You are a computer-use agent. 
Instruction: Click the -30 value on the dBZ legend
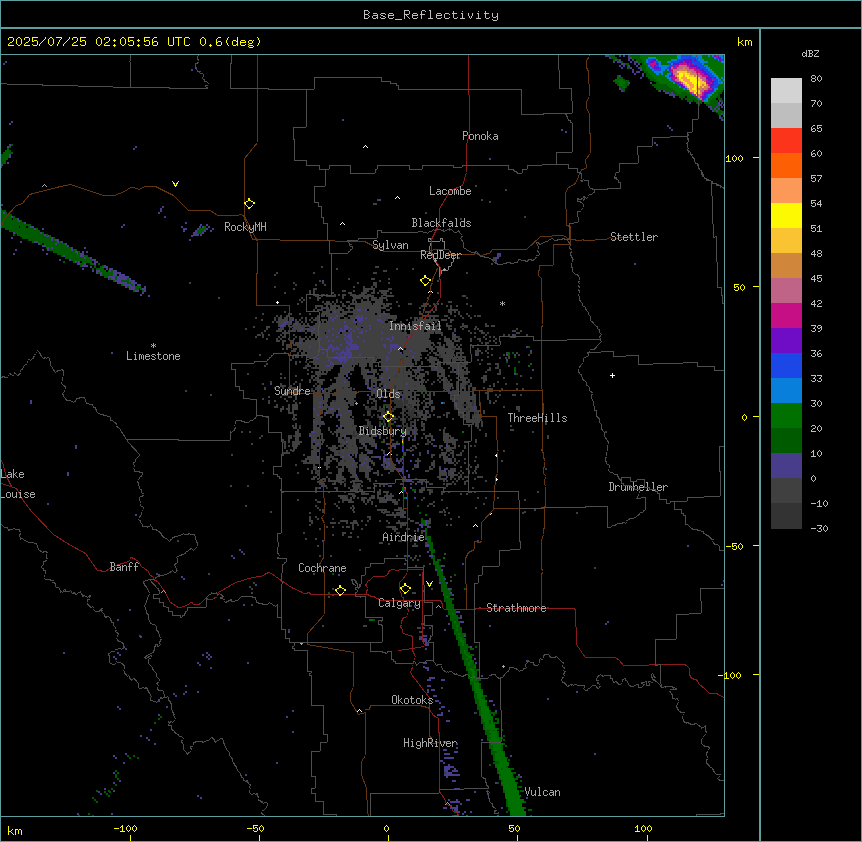click(819, 528)
